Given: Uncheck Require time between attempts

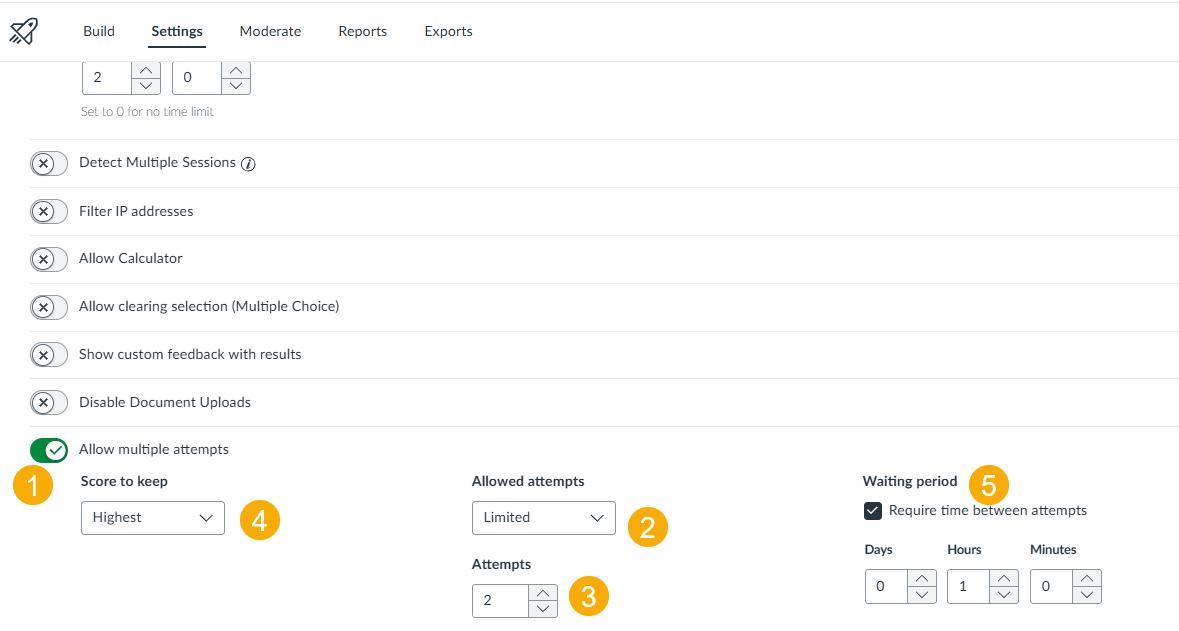Looking at the screenshot, I should pyautogui.click(x=873, y=511).
